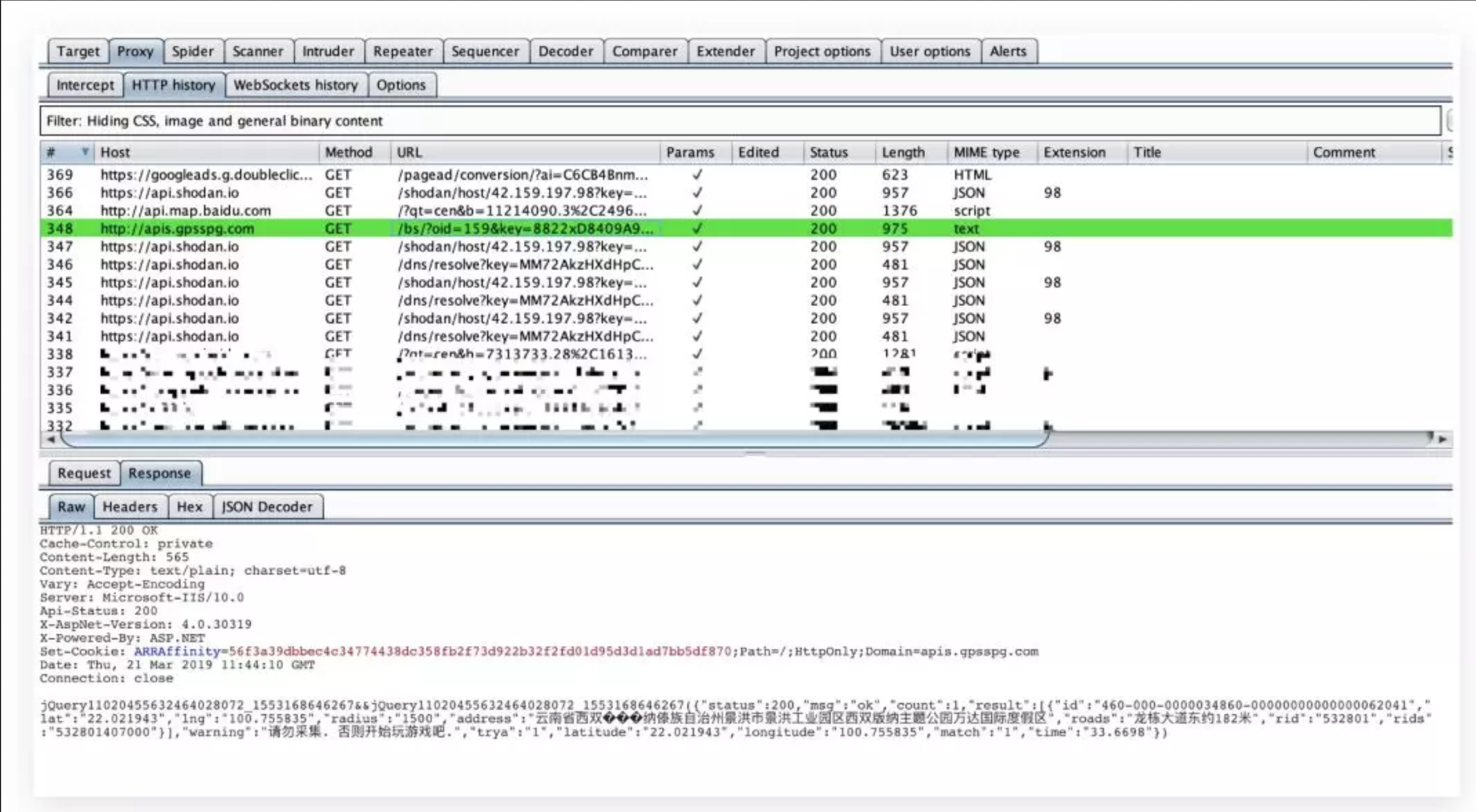Click the ARRAffinity cookie name

point(177,651)
